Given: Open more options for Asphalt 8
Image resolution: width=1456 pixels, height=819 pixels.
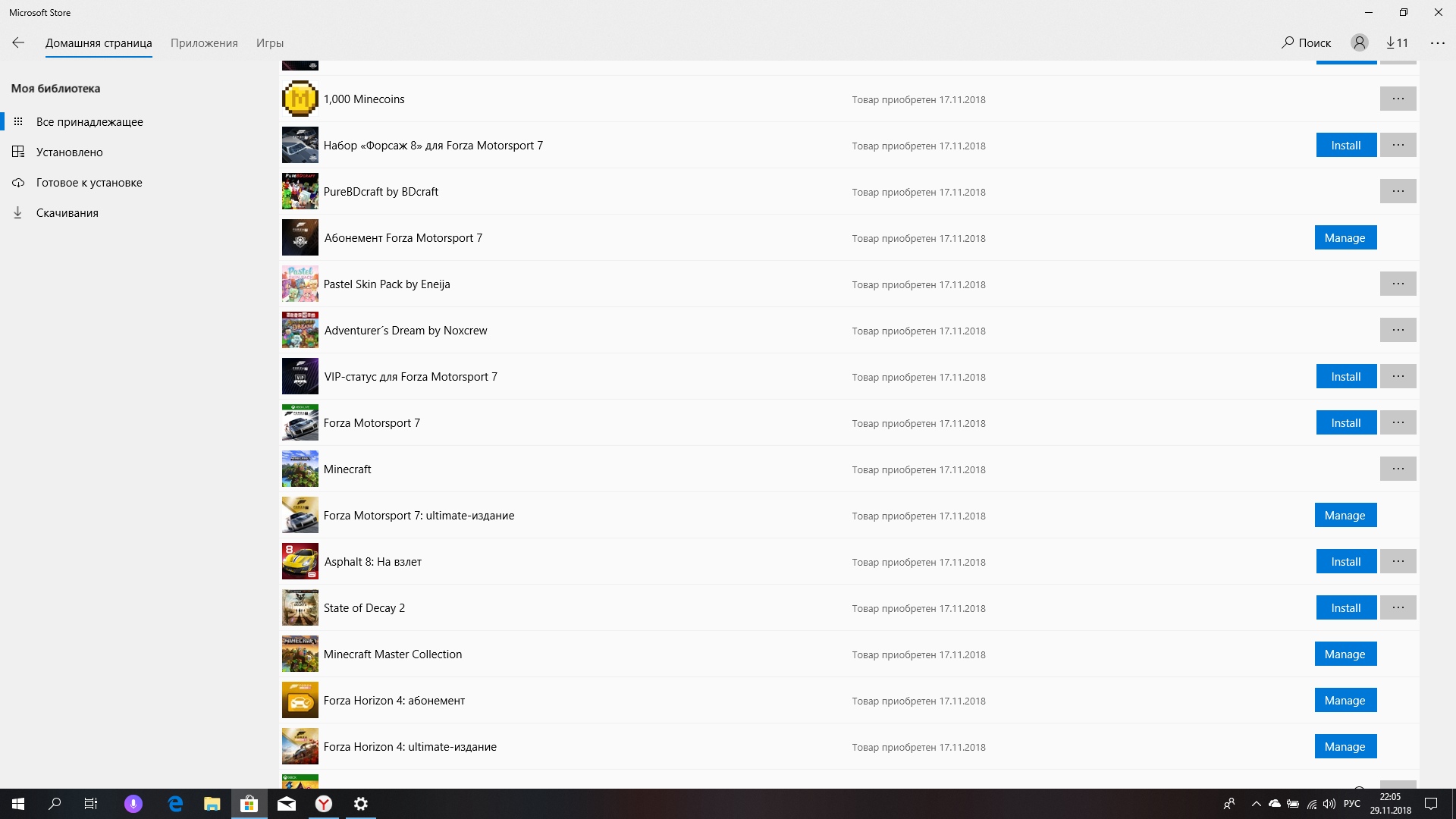Looking at the screenshot, I should [1398, 562].
